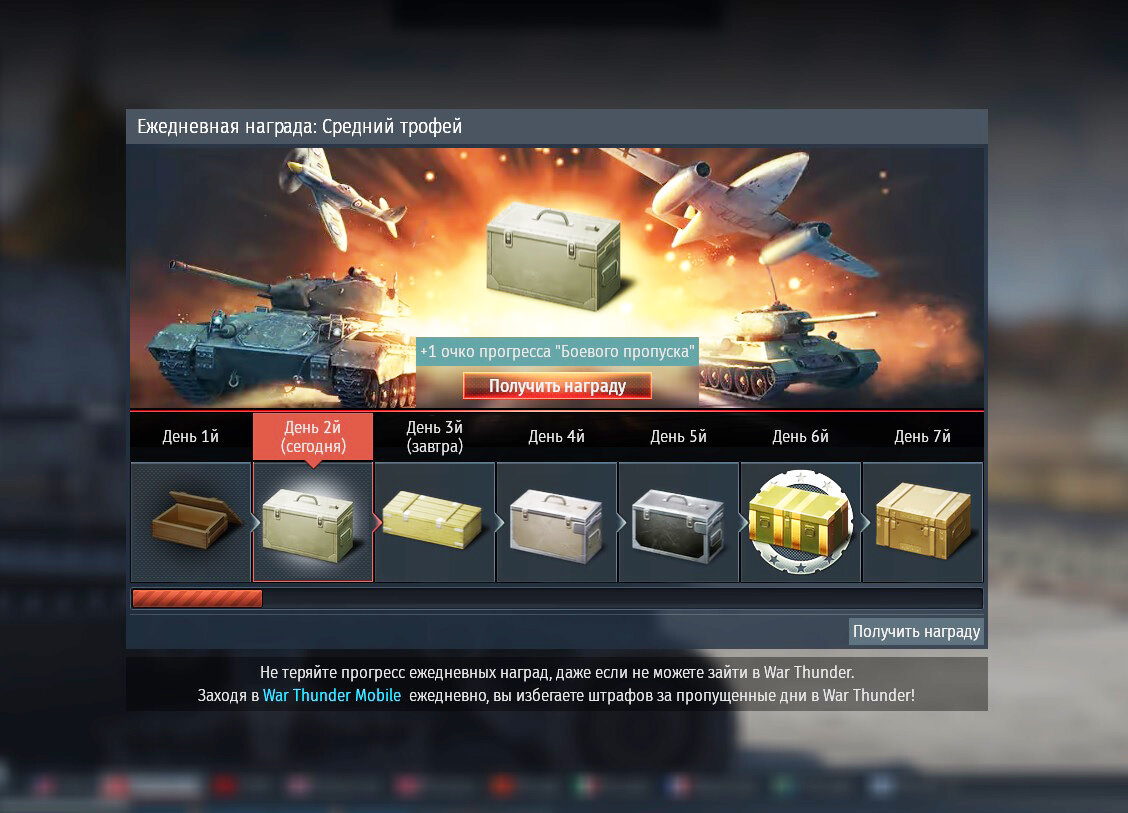The height and width of the screenshot is (813, 1128).
Task: Click the День 3й (завтра) tab header
Action: (x=435, y=437)
